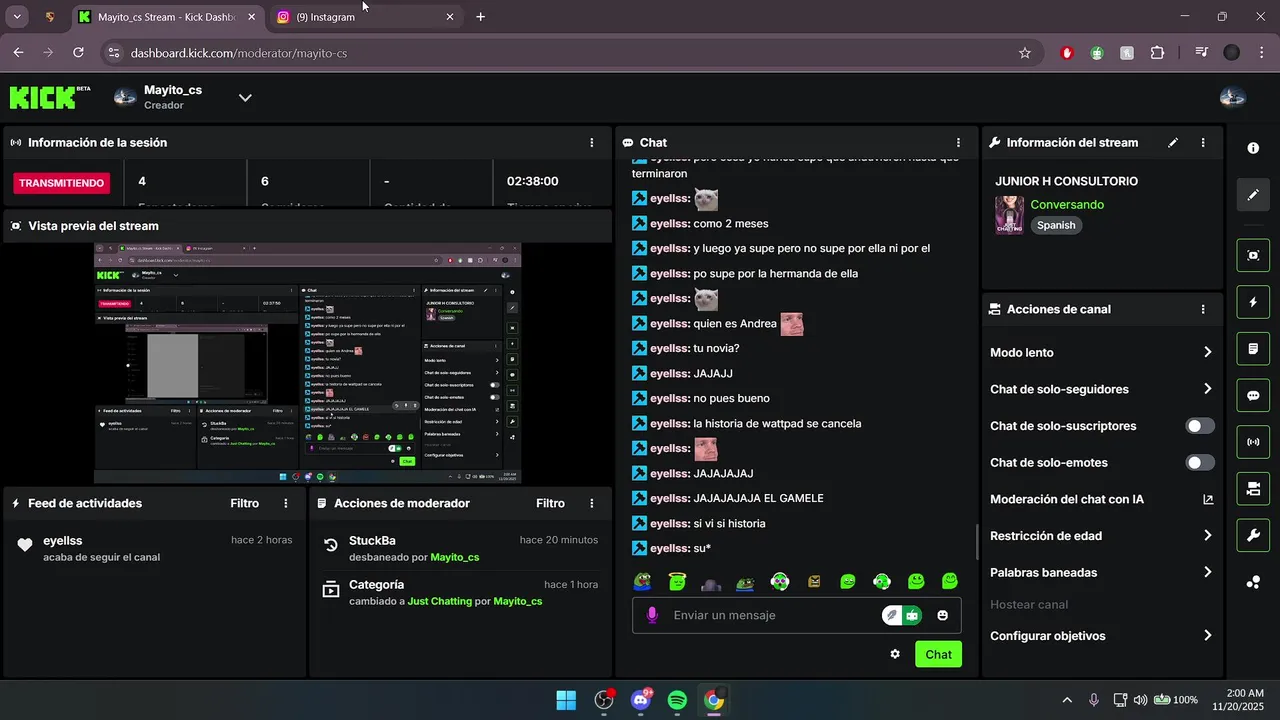Open the emoji picker smiley icon

coord(942,615)
